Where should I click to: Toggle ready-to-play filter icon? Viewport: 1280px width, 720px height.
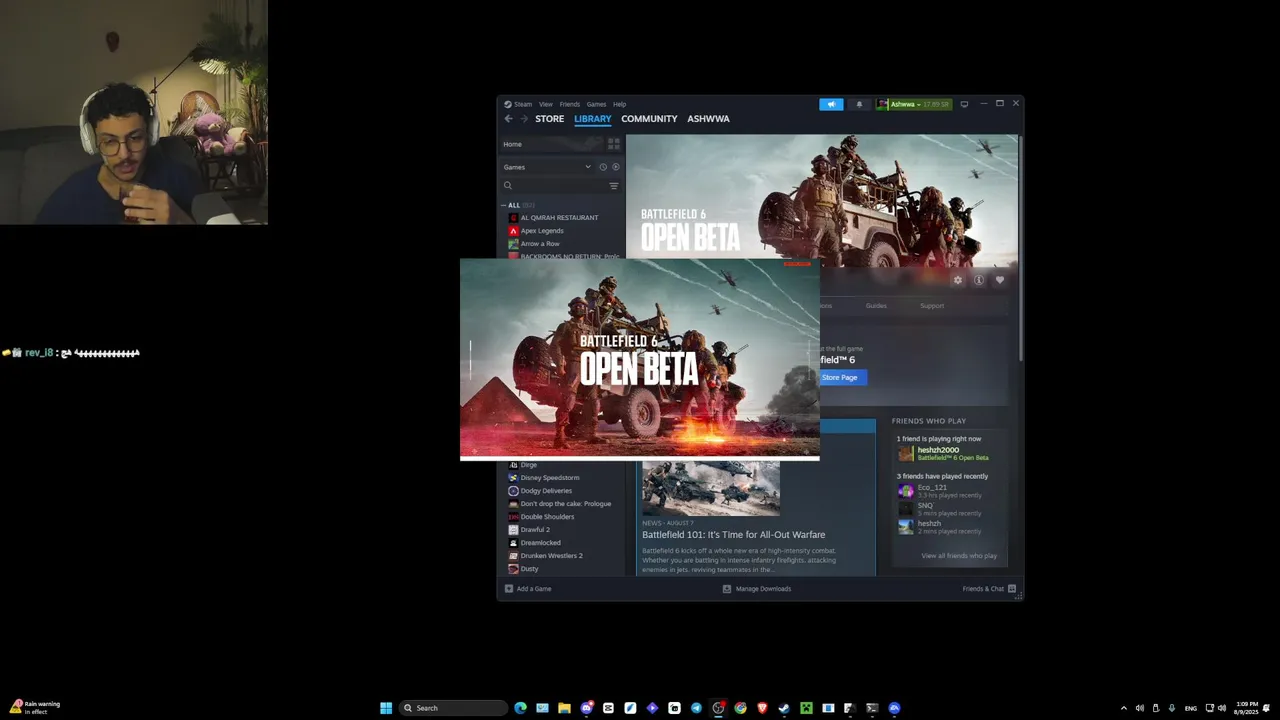click(615, 167)
